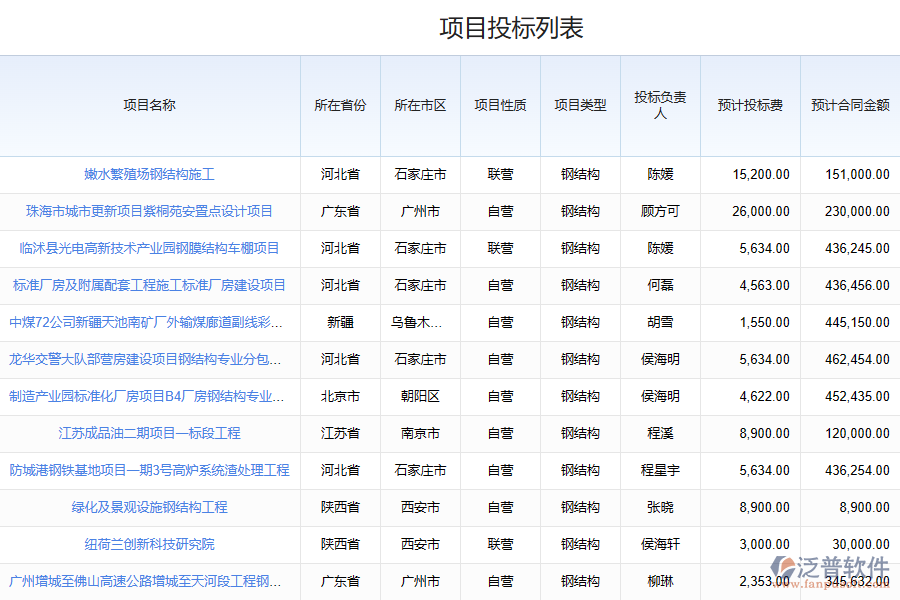This screenshot has height=600, width=900.
Task: Open the 江苏成品油二期项目一标段工程 link
Action: pos(150,433)
